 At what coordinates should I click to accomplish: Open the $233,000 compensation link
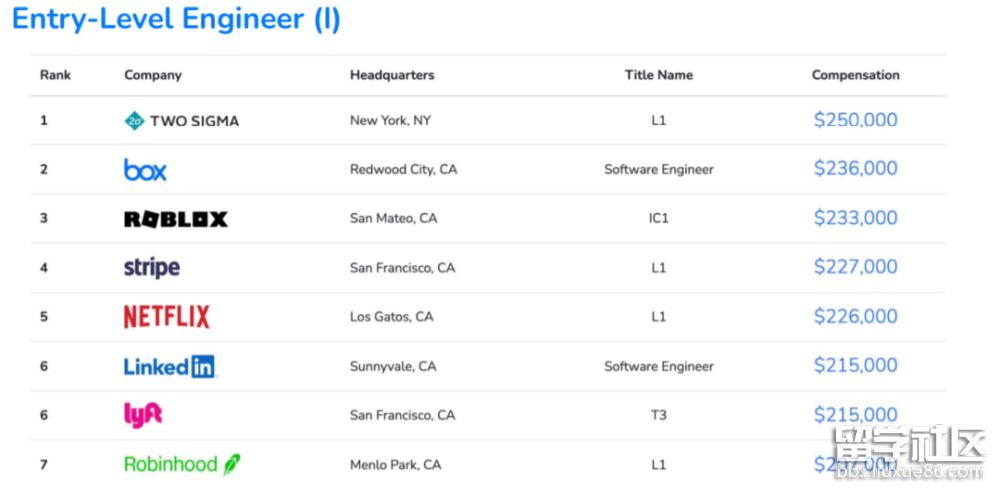[x=855, y=218]
